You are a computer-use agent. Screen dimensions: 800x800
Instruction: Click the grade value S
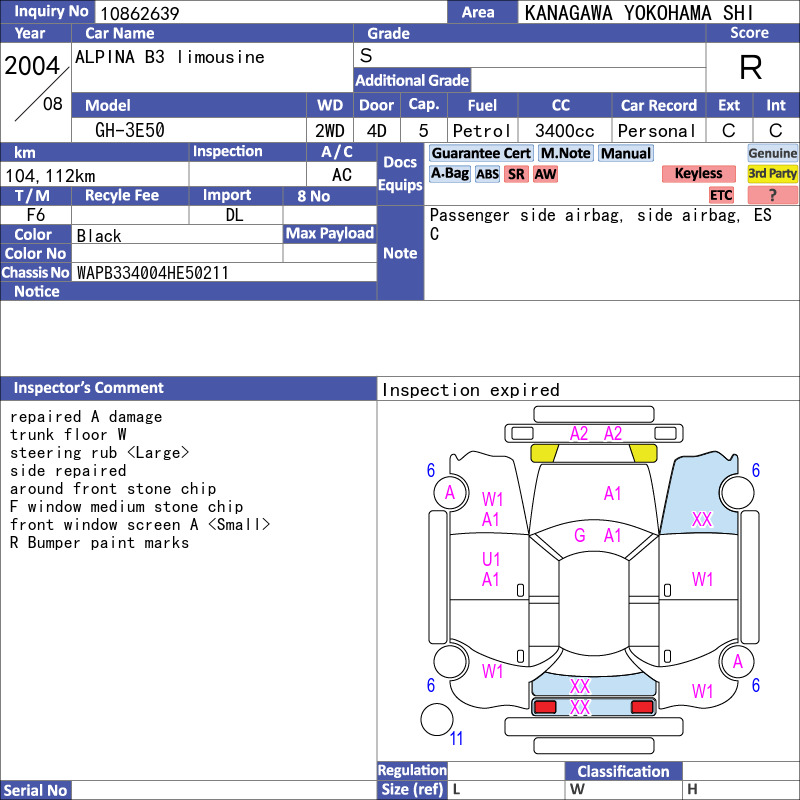pos(366,55)
